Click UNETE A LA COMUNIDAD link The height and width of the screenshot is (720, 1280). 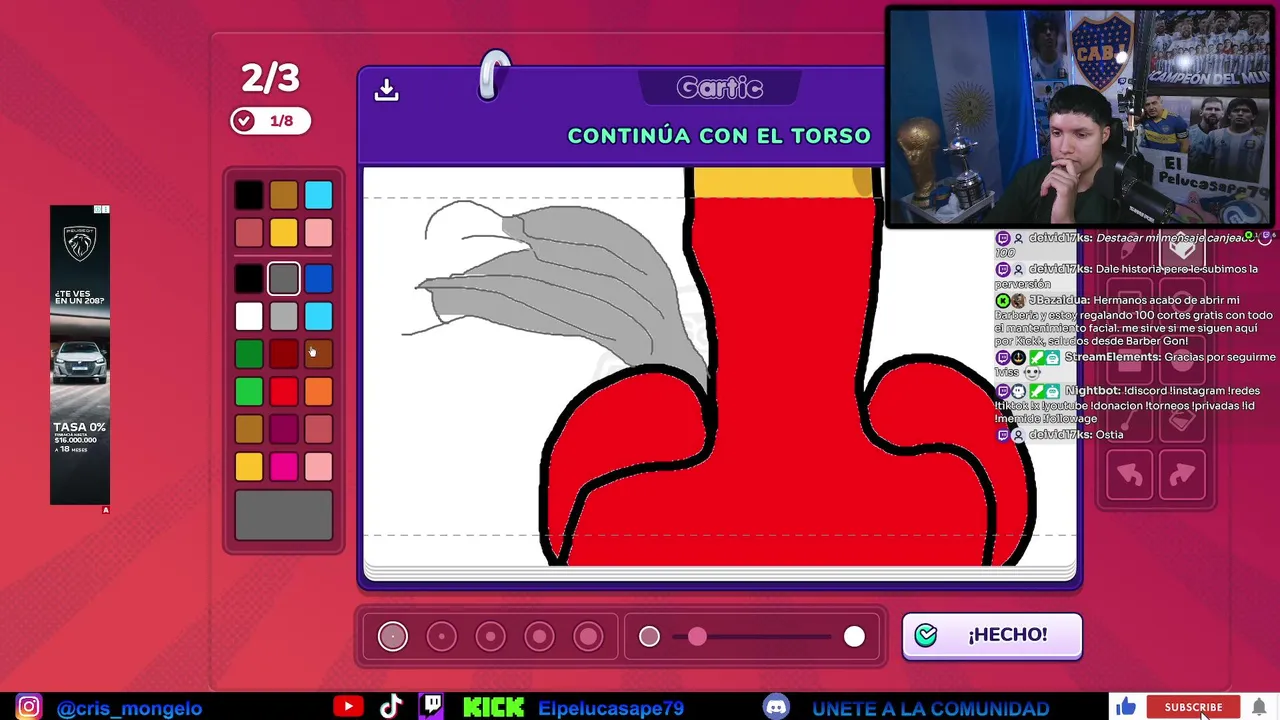pos(930,708)
